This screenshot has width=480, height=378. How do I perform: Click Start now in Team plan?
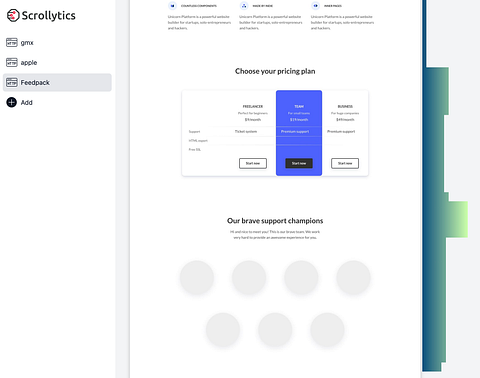point(299,163)
